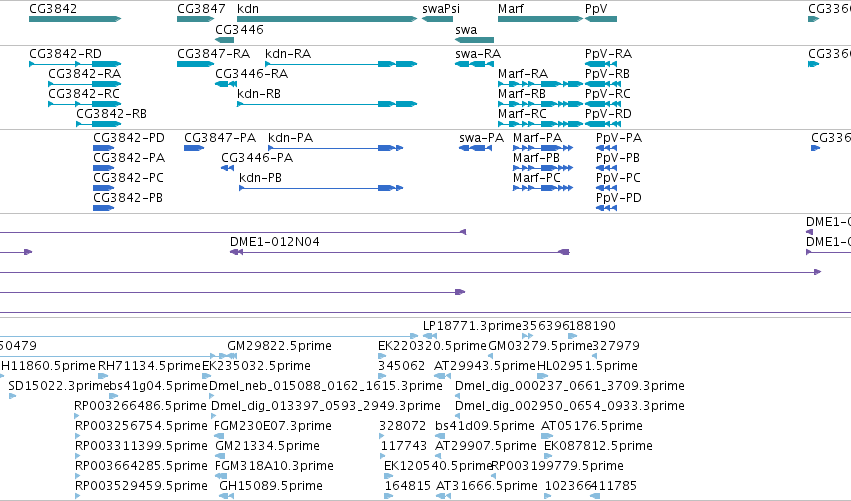
Task: Click protein CG3842-PD label
Action: pos(129,138)
